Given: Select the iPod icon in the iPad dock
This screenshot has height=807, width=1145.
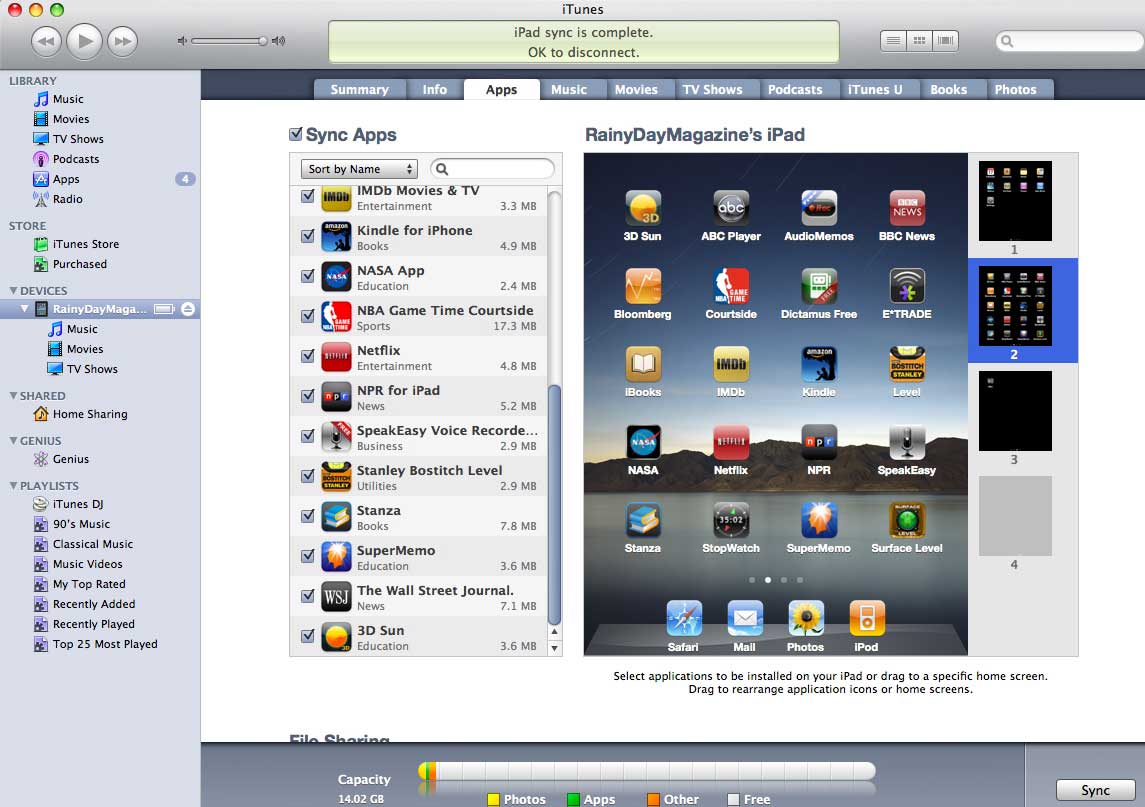Looking at the screenshot, I should tap(867, 618).
